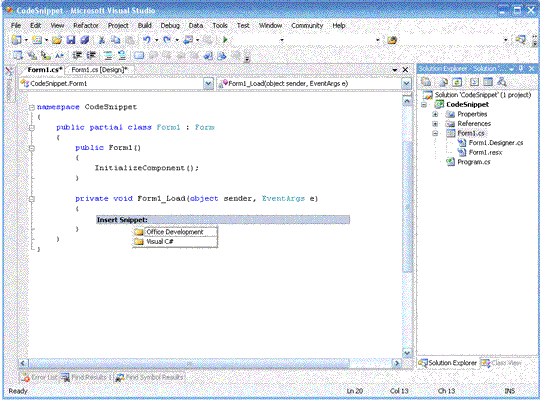Click the Toggle Bookmark icon
The width and height of the screenshot is (540, 405).
(139, 55)
